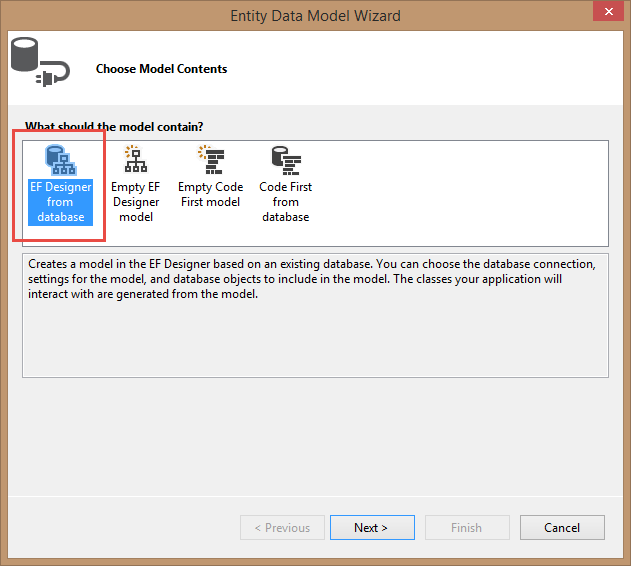Click the disabled < Previous button

[282, 527]
